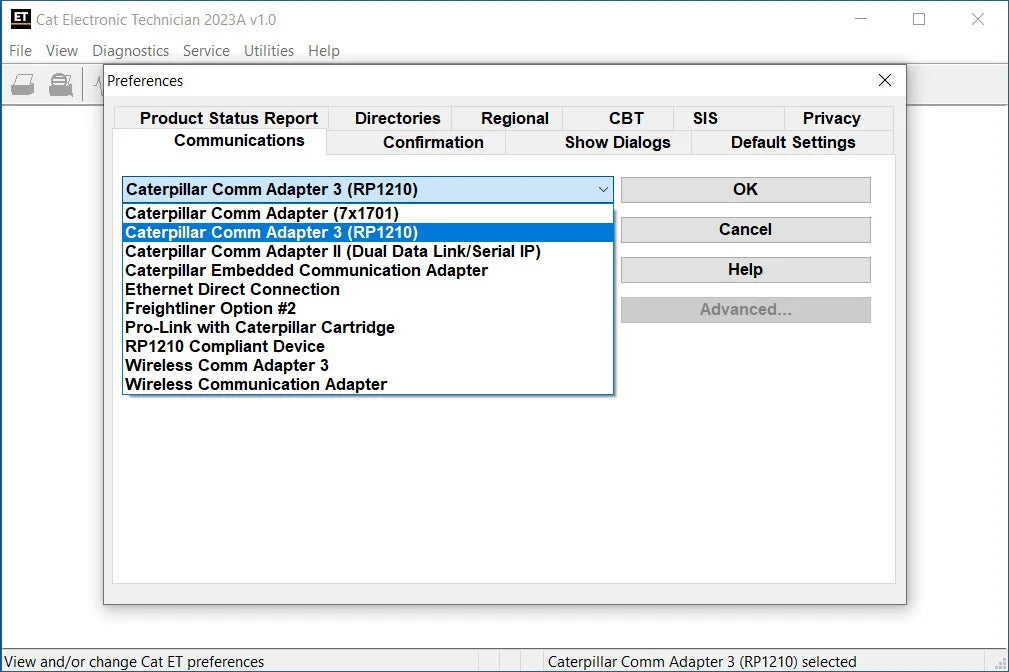Click the Cat ET application logo icon

21,19
